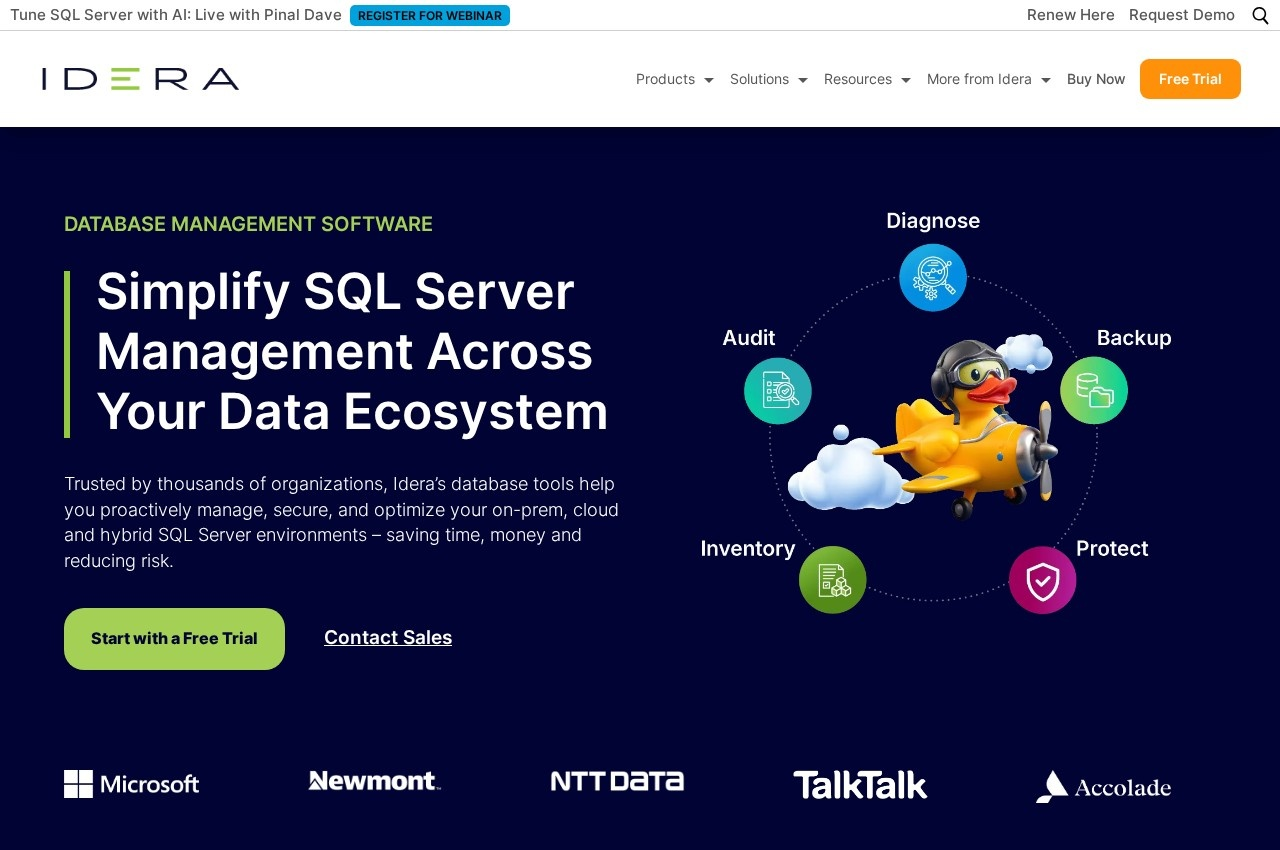Click Register for Webinar button
1280x850 pixels.
click(x=430, y=15)
